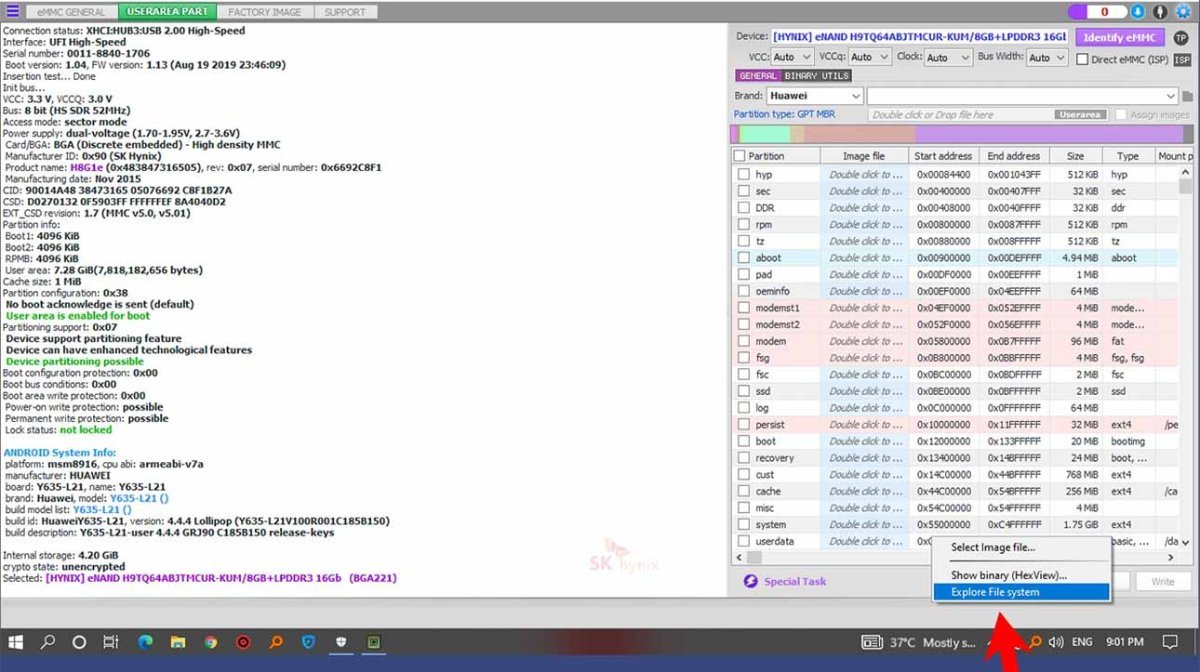Choose Explore File system entry

[x=1021, y=592]
